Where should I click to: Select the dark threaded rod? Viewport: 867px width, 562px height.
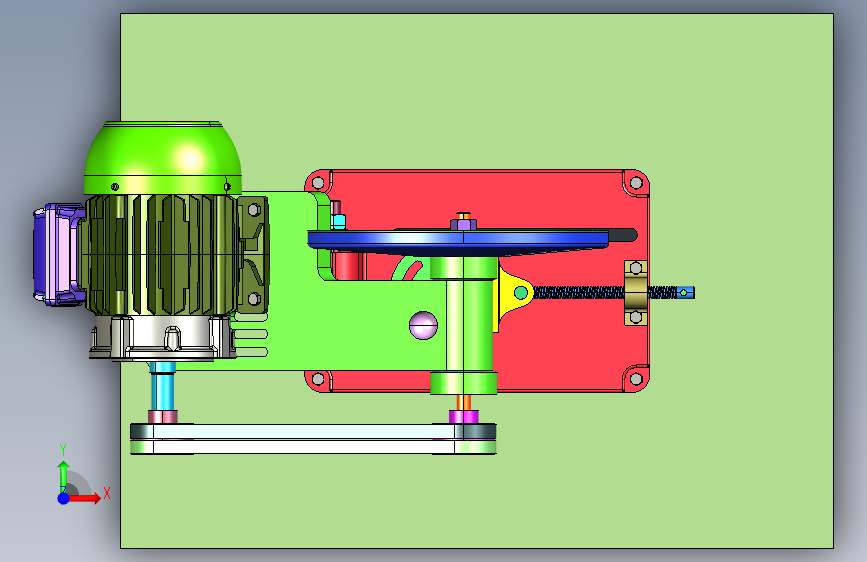pyautogui.click(x=578, y=292)
